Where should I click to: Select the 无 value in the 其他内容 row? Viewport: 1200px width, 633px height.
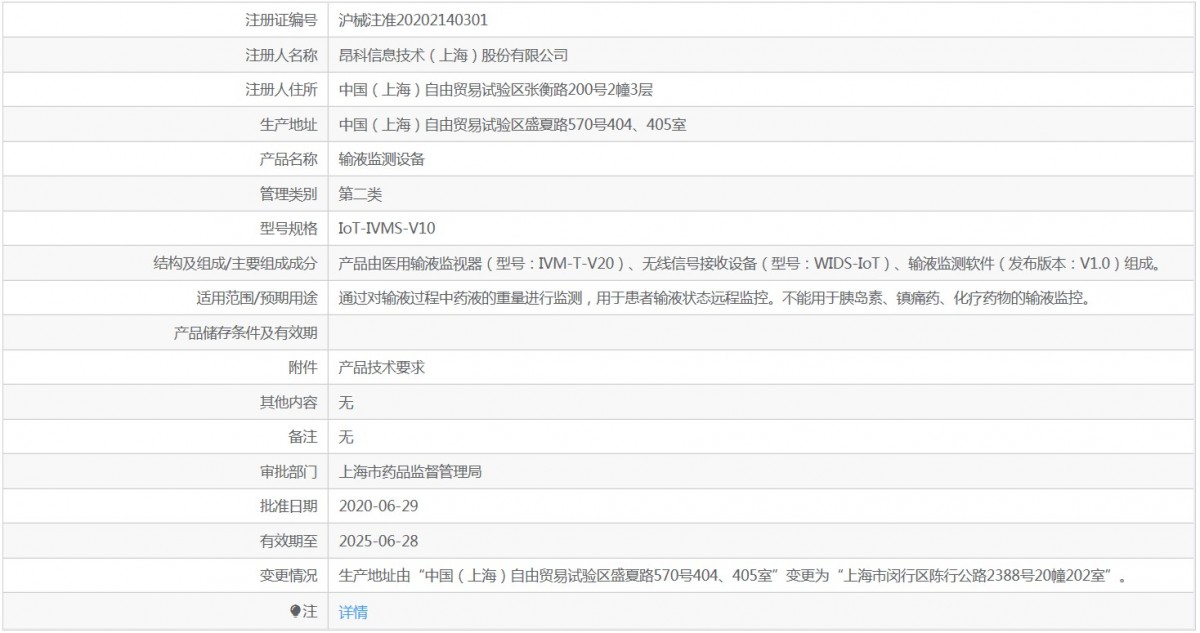(x=346, y=402)
